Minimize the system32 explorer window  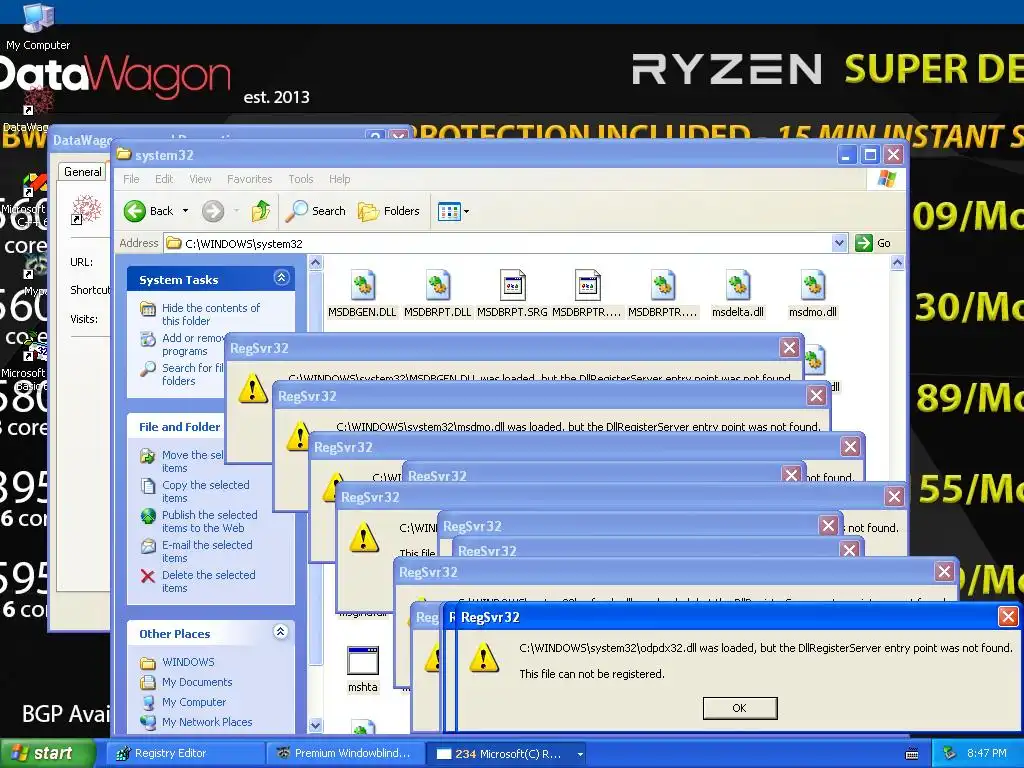coord(847,155)
